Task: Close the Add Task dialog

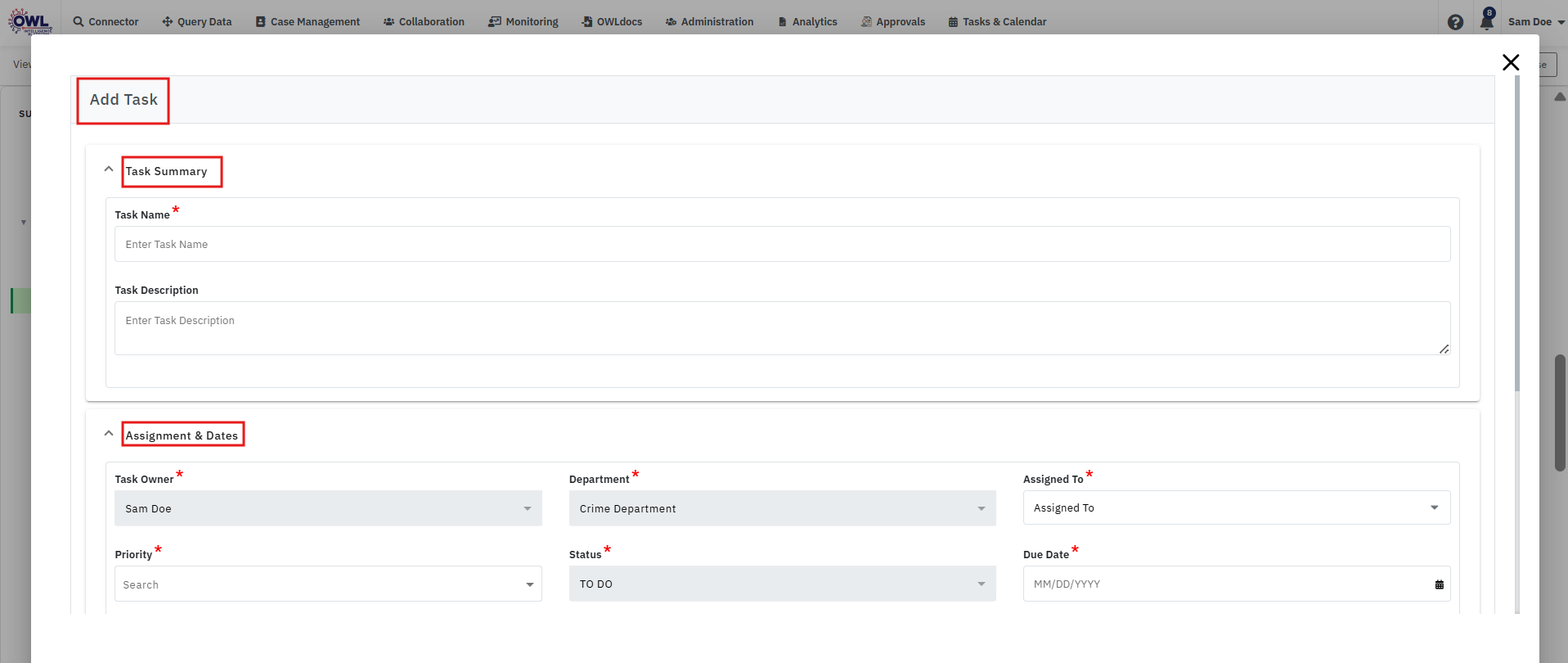Action: tap(1511, 62)
